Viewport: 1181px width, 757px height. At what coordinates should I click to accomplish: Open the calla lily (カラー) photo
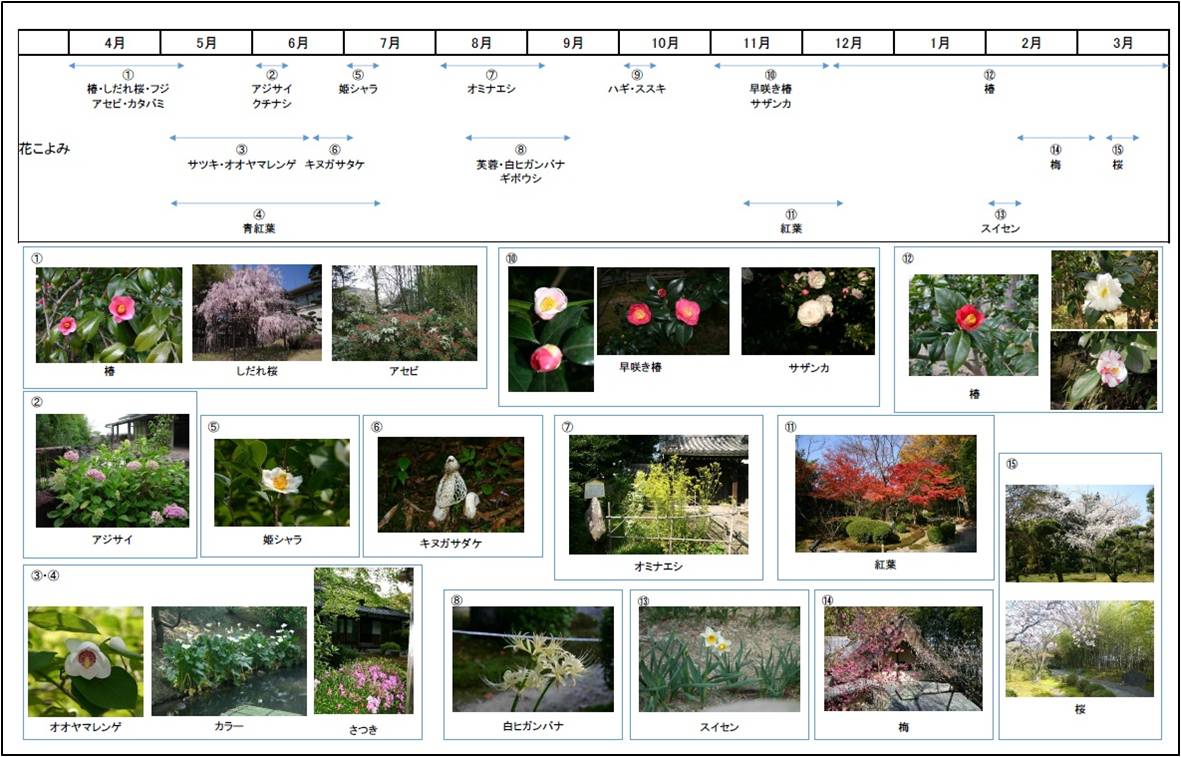pyautogui.click(x=229, y=661)
